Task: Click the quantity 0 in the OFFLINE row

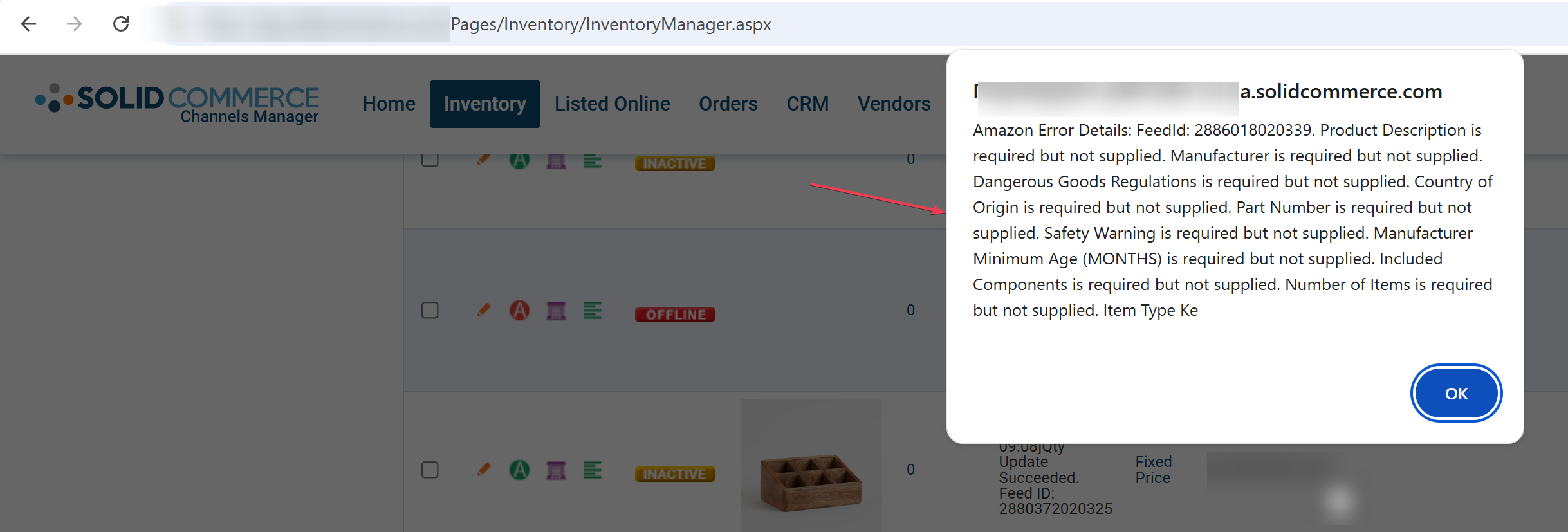Action: [910, 310]
